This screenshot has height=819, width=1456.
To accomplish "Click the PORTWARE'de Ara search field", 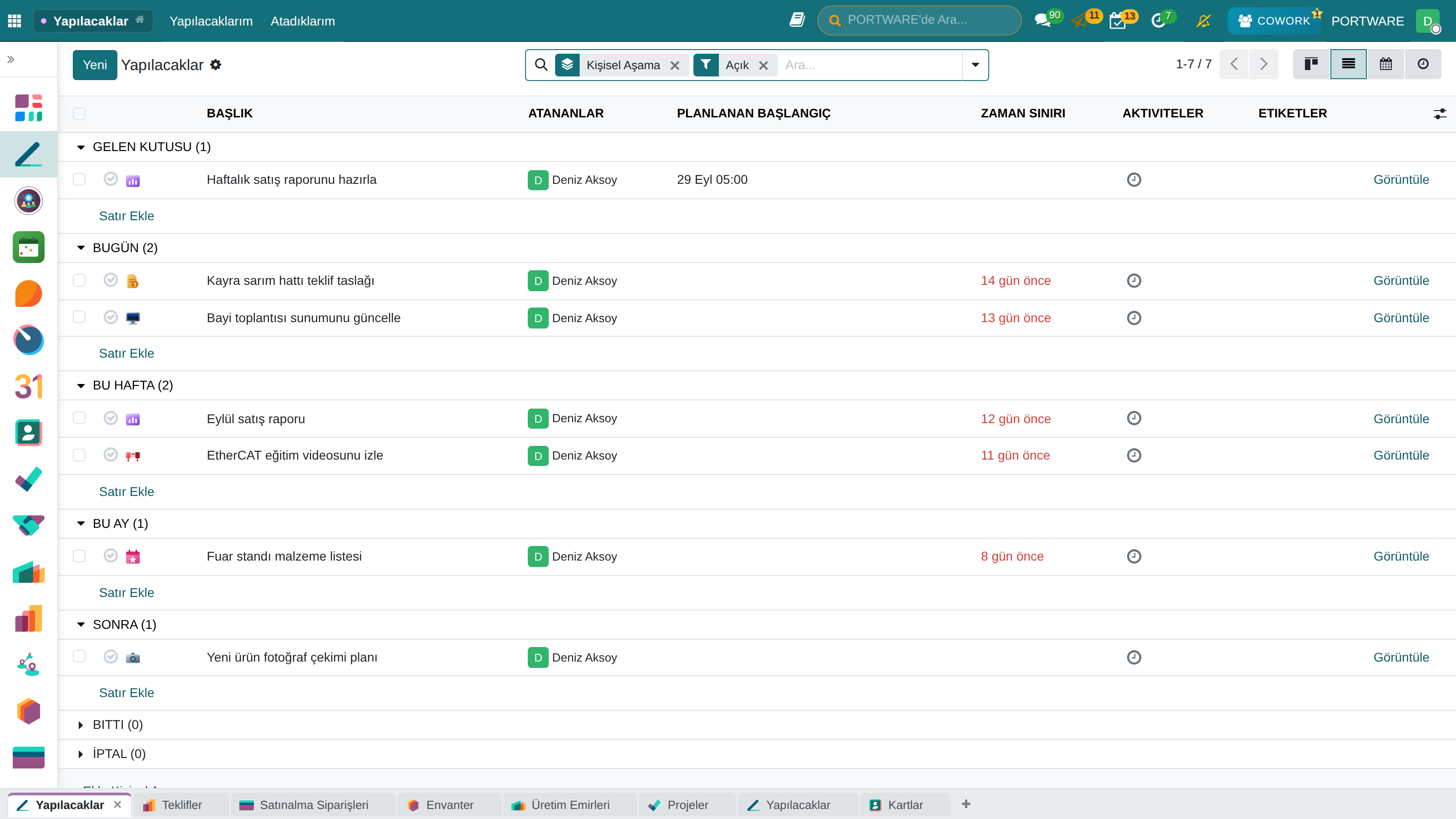I will point(919,20).
